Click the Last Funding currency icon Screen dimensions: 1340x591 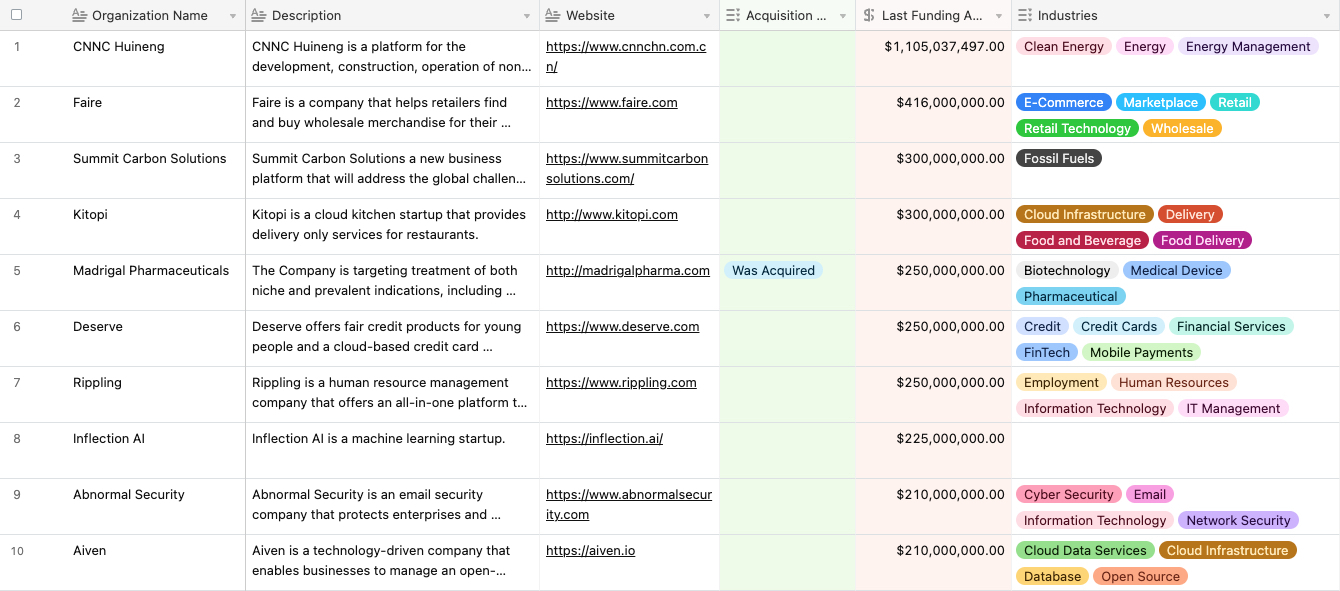[869, 16]
